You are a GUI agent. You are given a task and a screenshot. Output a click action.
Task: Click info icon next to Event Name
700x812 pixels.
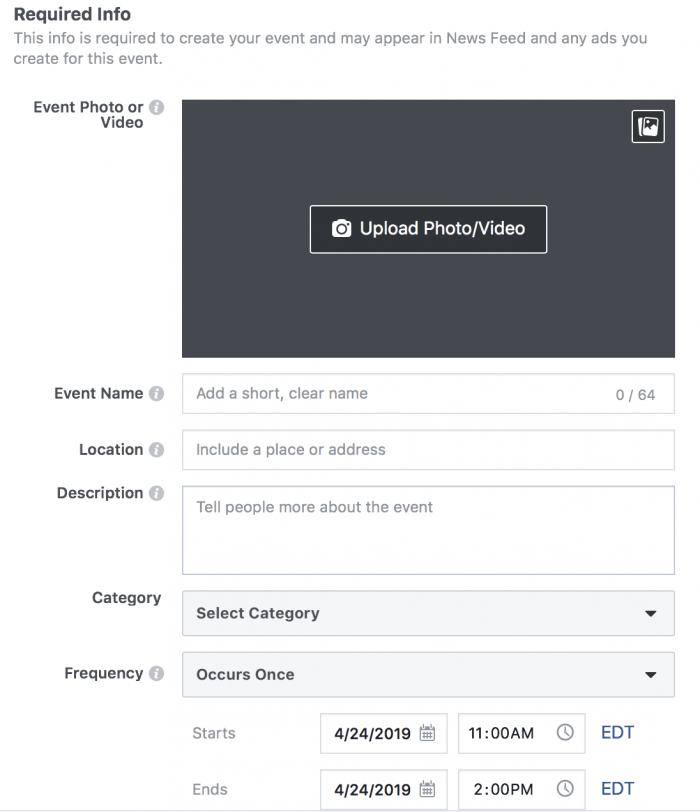pyautogui.click(x=156, y=394)
